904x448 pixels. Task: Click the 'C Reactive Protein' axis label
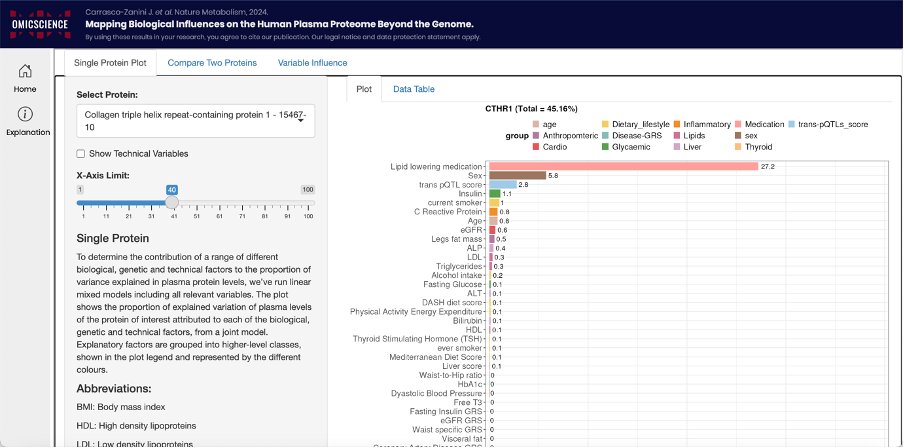pyautogui.click(x=449, y=212)
